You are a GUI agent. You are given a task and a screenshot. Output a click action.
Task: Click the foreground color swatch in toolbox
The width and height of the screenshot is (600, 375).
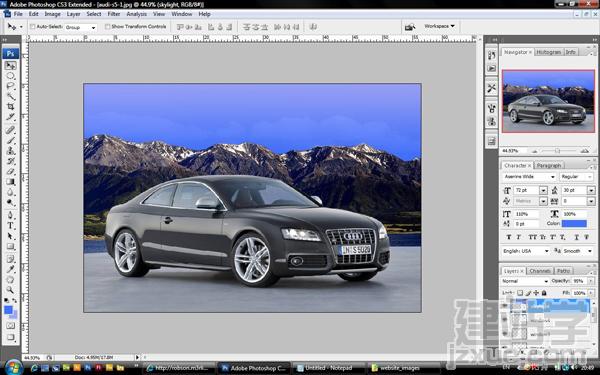tap(8, 310)
